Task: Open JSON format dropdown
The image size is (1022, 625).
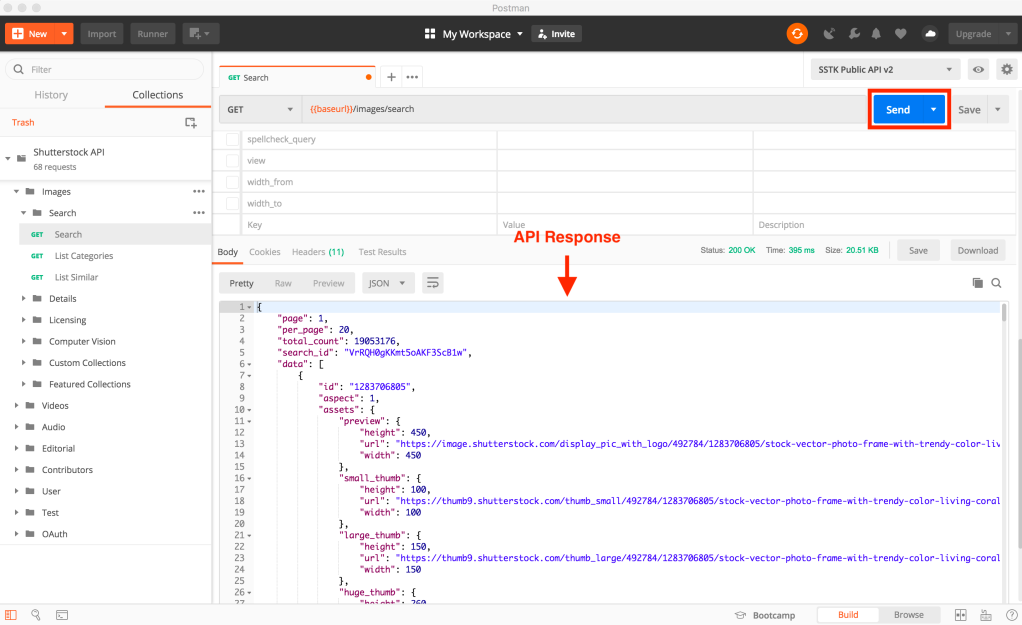Action: (x=387, y=283)
